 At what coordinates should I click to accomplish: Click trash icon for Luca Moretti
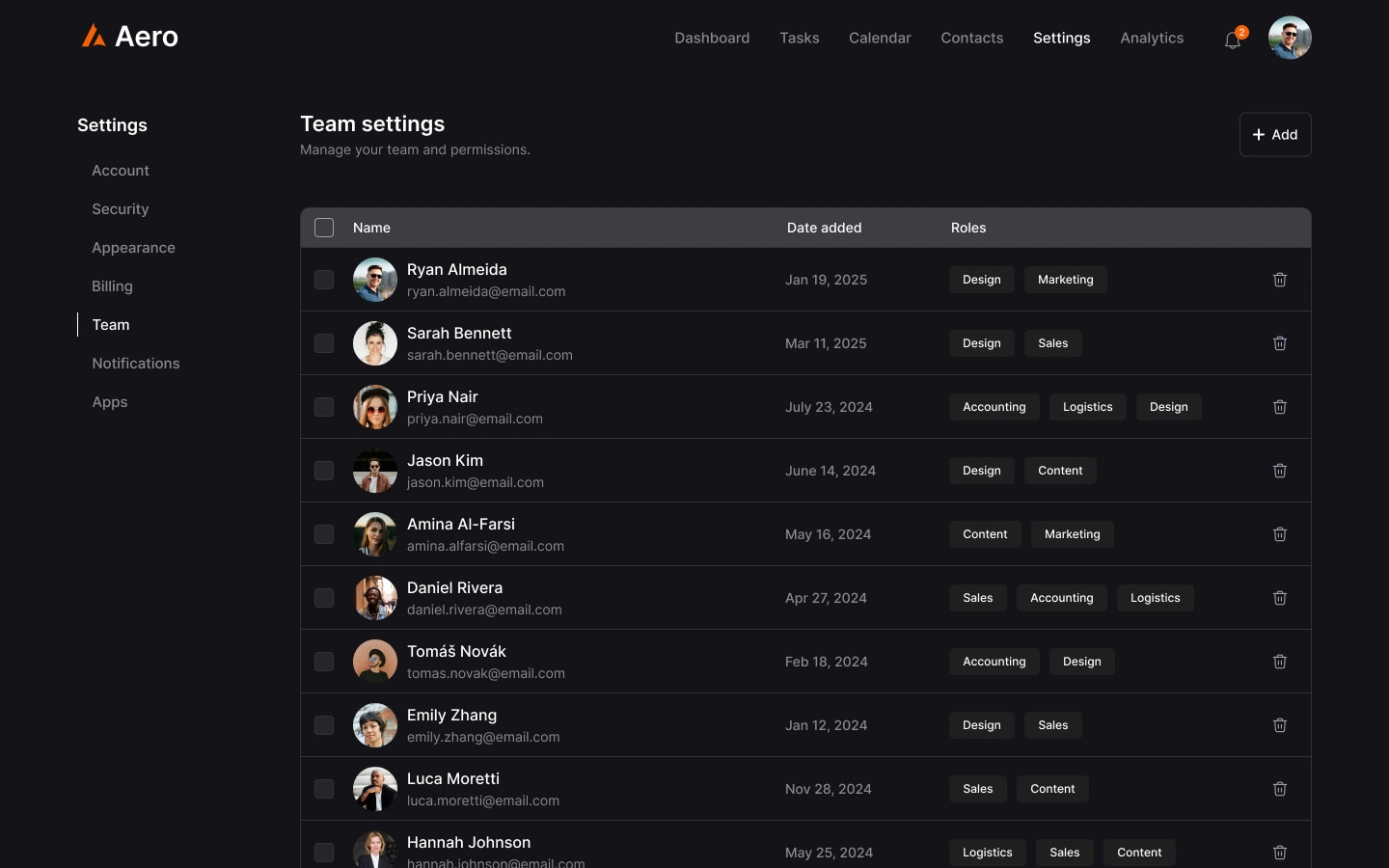click(x=1280, y=789)
